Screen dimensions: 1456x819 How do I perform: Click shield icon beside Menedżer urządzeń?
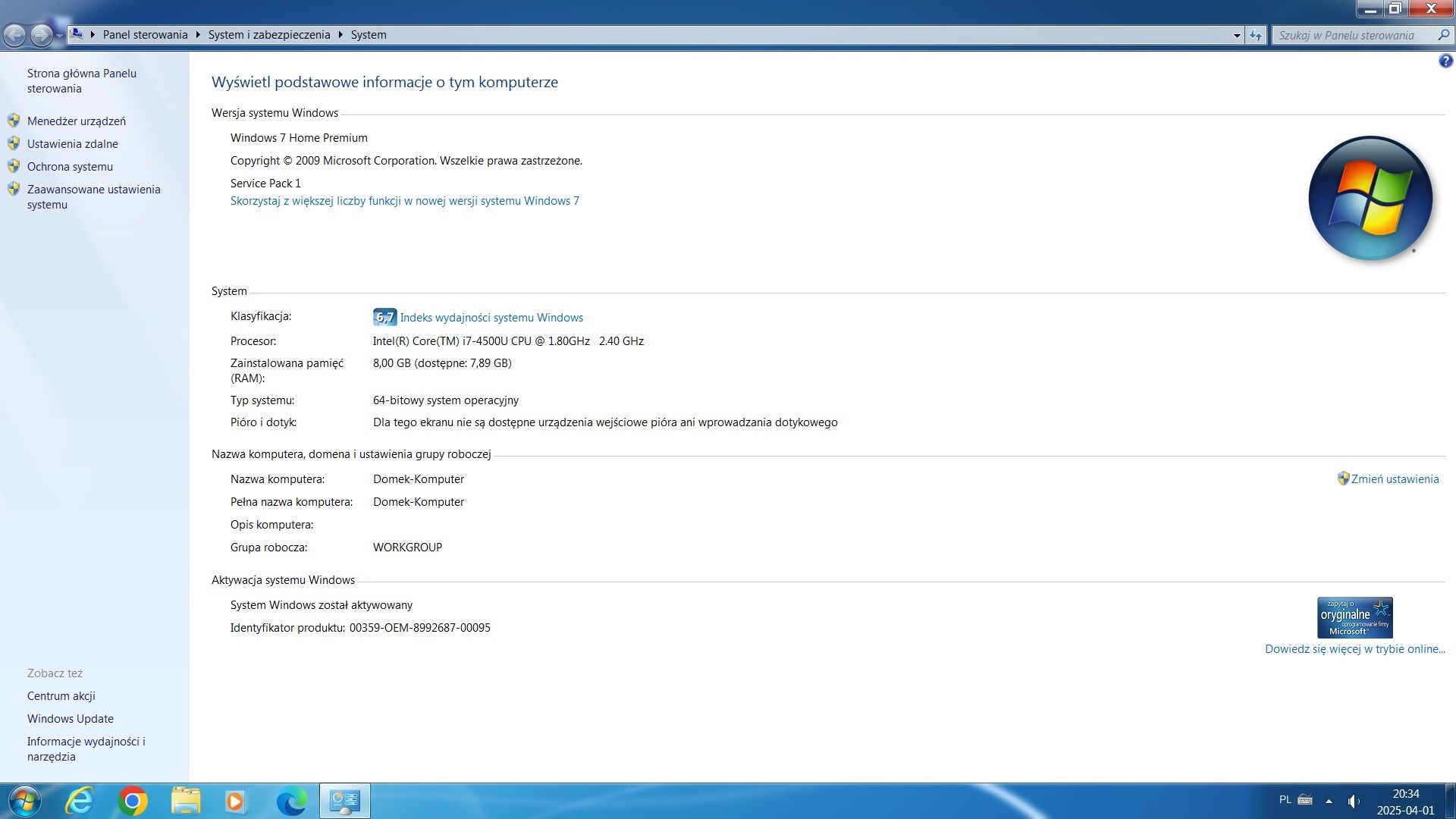14,121
